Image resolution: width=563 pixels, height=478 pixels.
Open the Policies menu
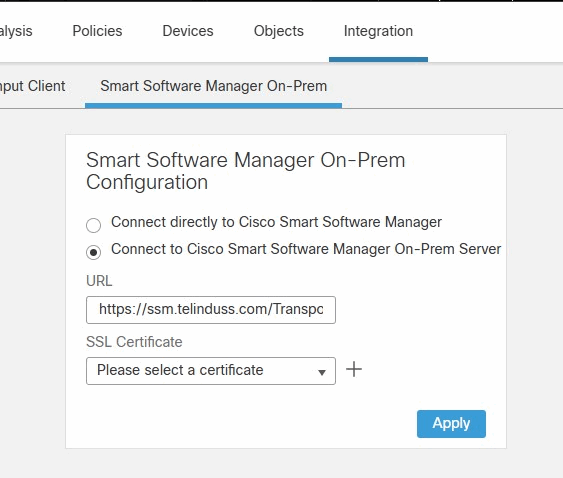coord(97,31)
